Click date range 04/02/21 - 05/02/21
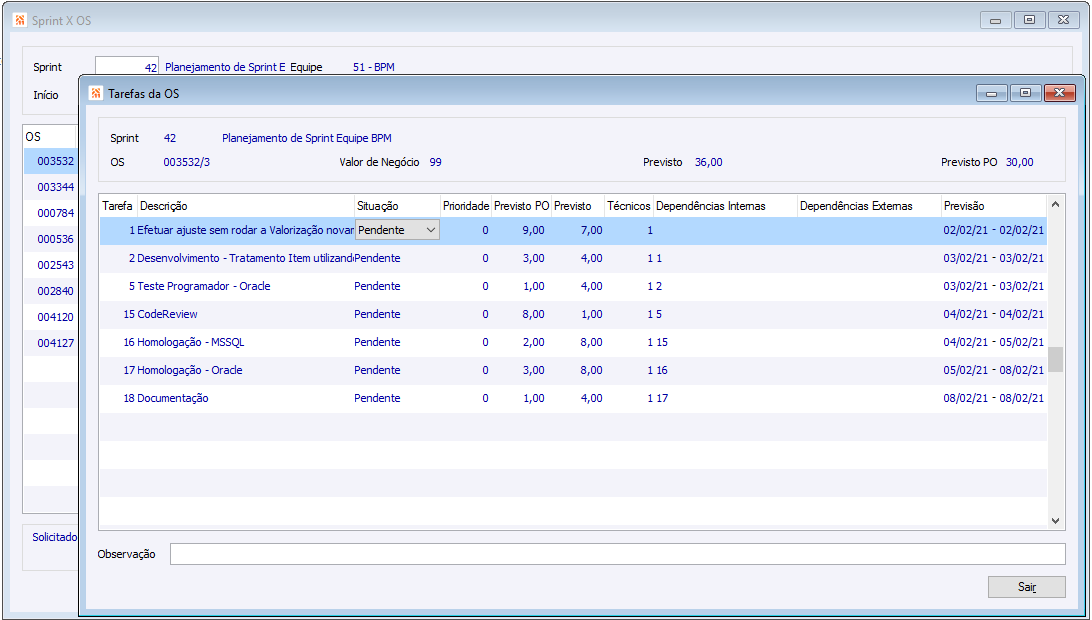 point(994,342)
